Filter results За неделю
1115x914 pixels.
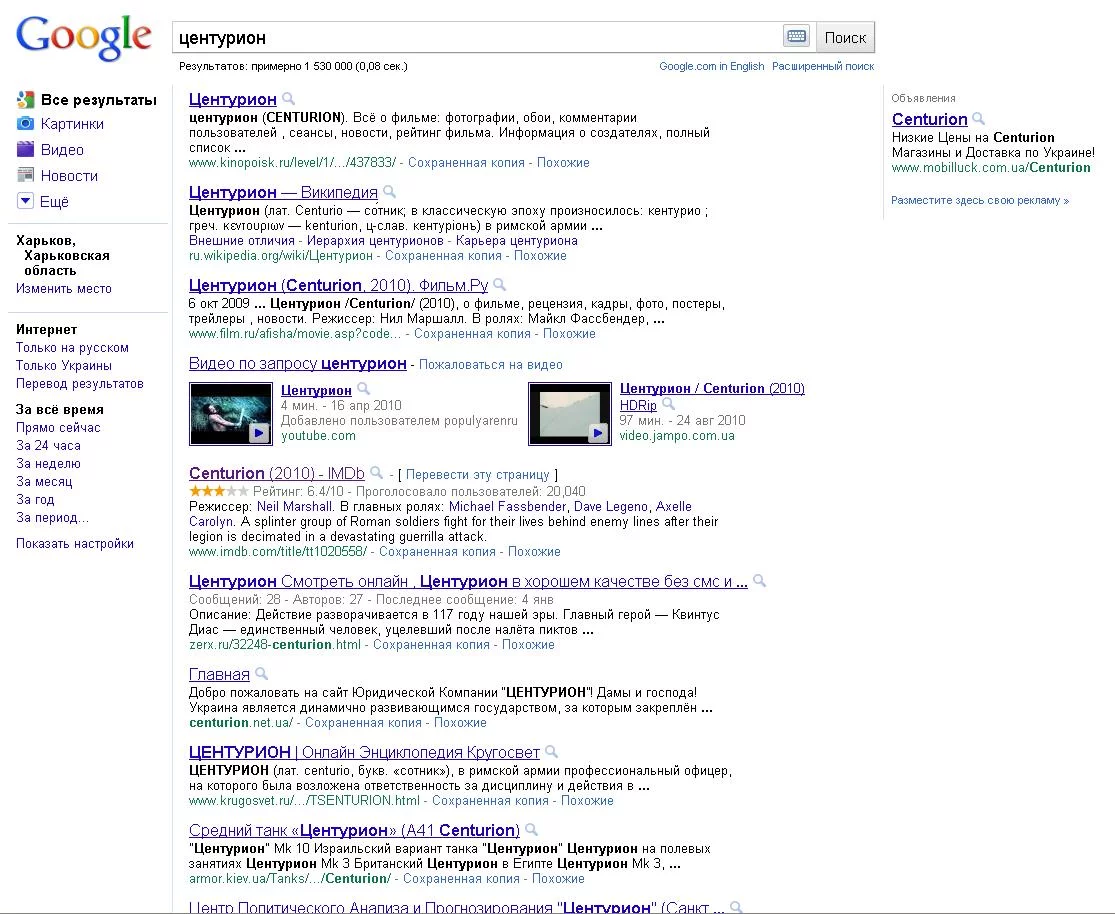[x=48, y=463]
